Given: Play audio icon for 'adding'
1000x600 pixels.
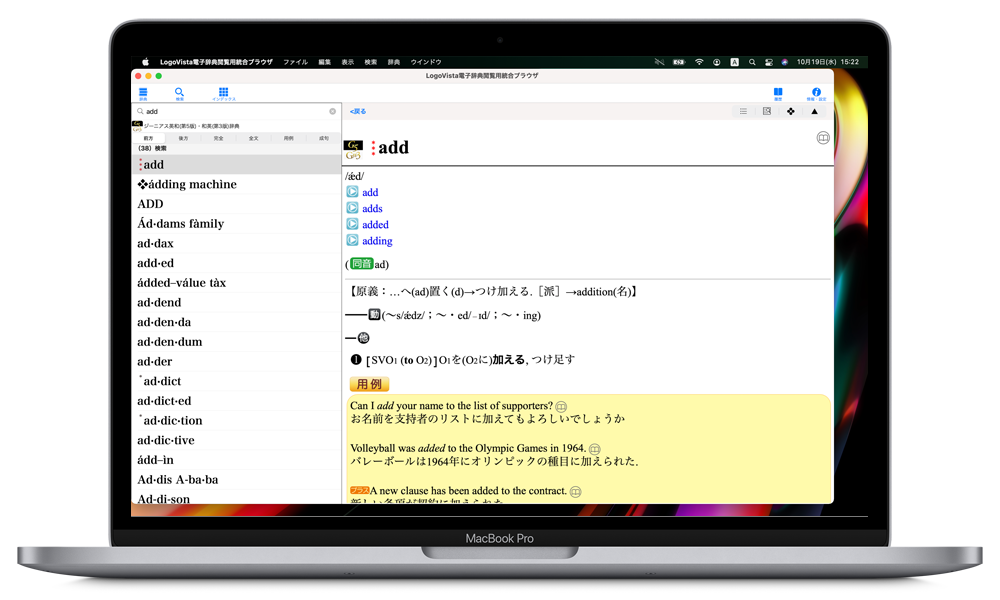Looking at the screenshot, I should [x=352, y=240].
